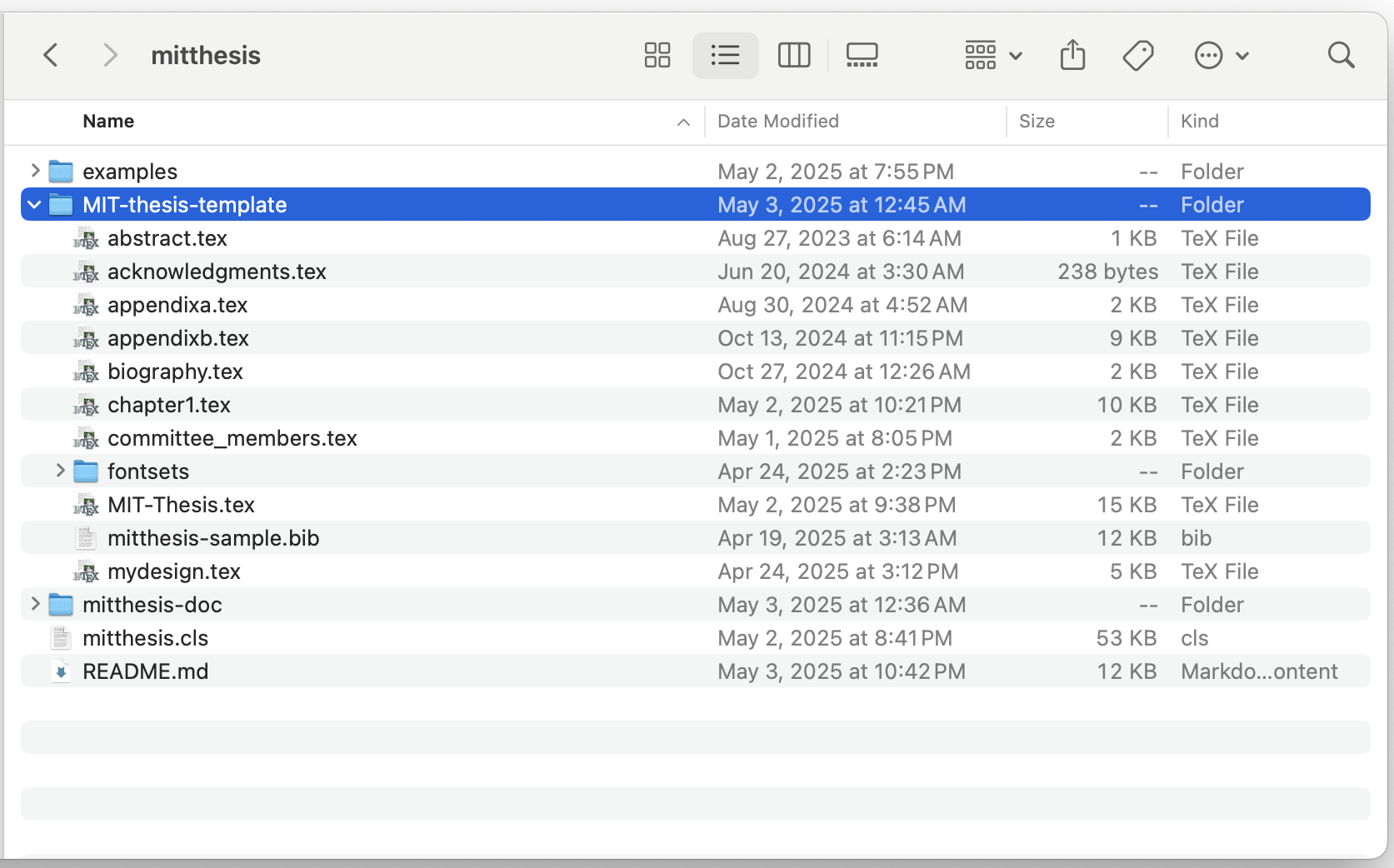Open the Share menu
Image resolution: width=1394 pixels, height=868 pixels.
pyautogui.click(x=1072, y=56)
